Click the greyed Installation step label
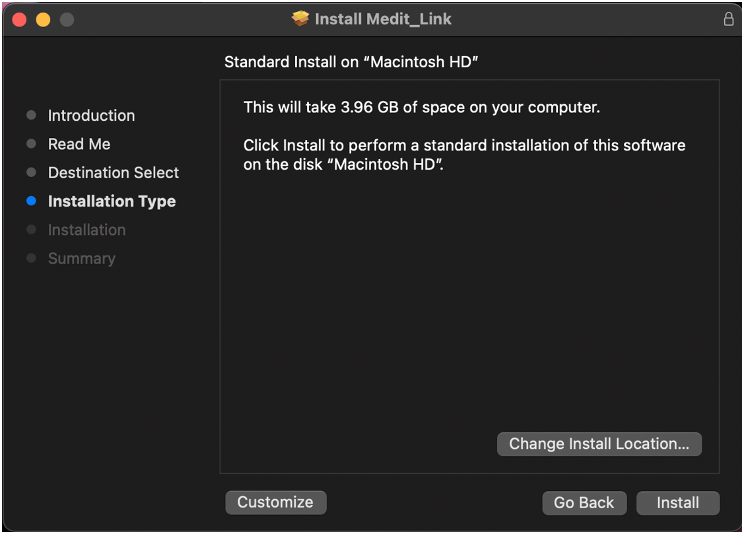 coord(87,230)
